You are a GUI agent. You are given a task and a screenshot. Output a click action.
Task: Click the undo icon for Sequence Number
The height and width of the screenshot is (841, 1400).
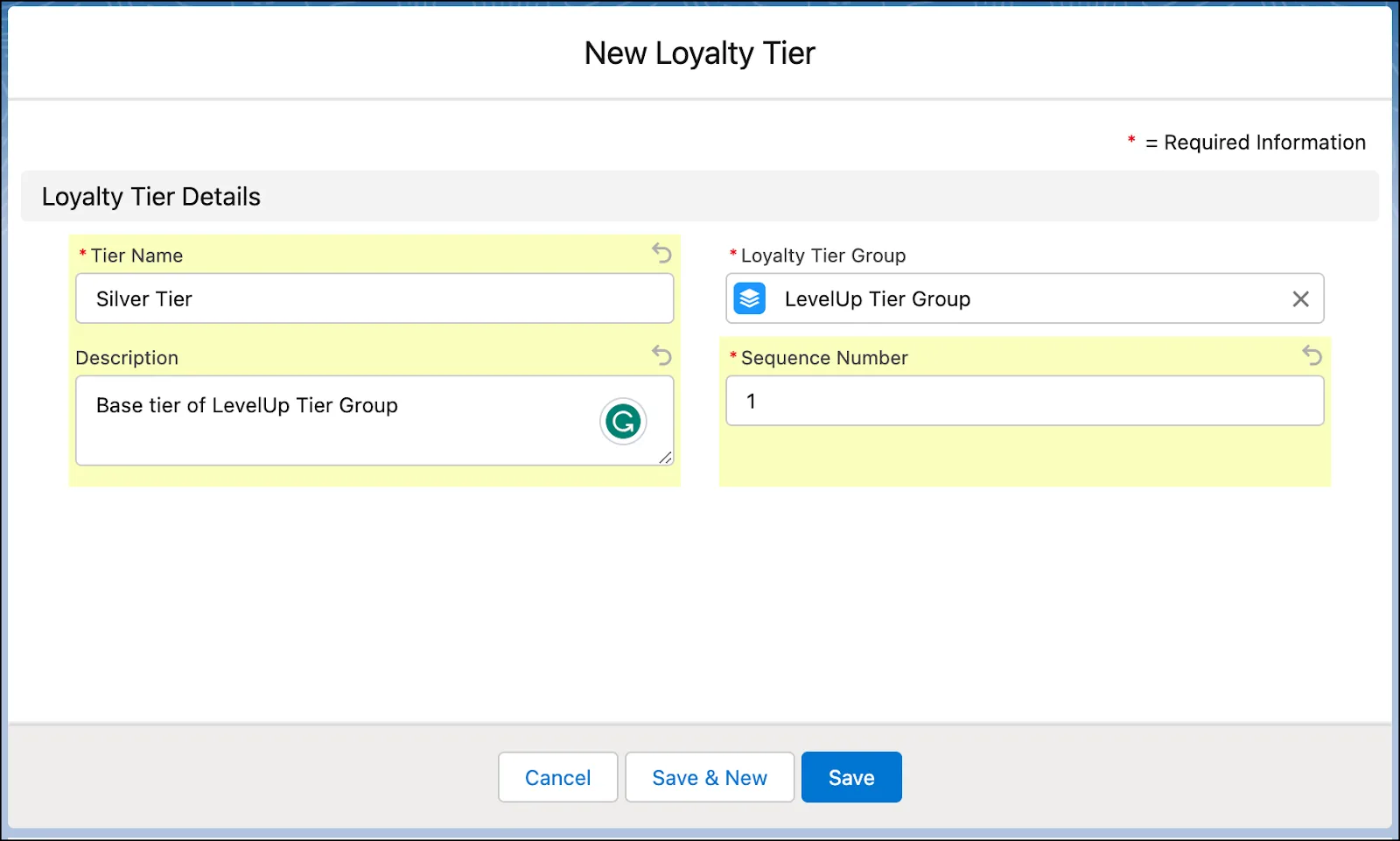point(1312,356)
